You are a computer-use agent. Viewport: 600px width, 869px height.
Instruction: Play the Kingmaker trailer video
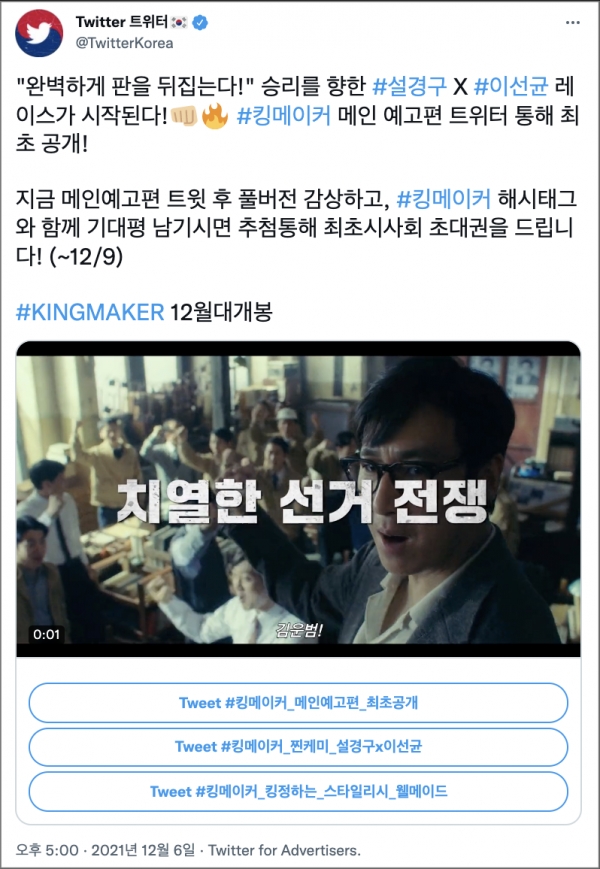[298, 499]
